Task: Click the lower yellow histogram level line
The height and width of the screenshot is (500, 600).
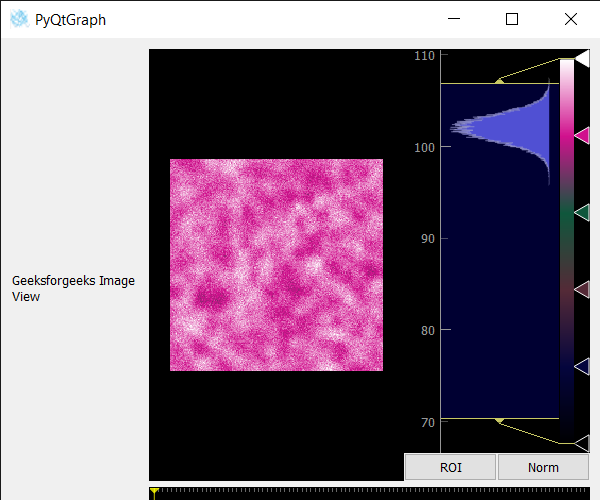Action: click(x=500, y=419)
